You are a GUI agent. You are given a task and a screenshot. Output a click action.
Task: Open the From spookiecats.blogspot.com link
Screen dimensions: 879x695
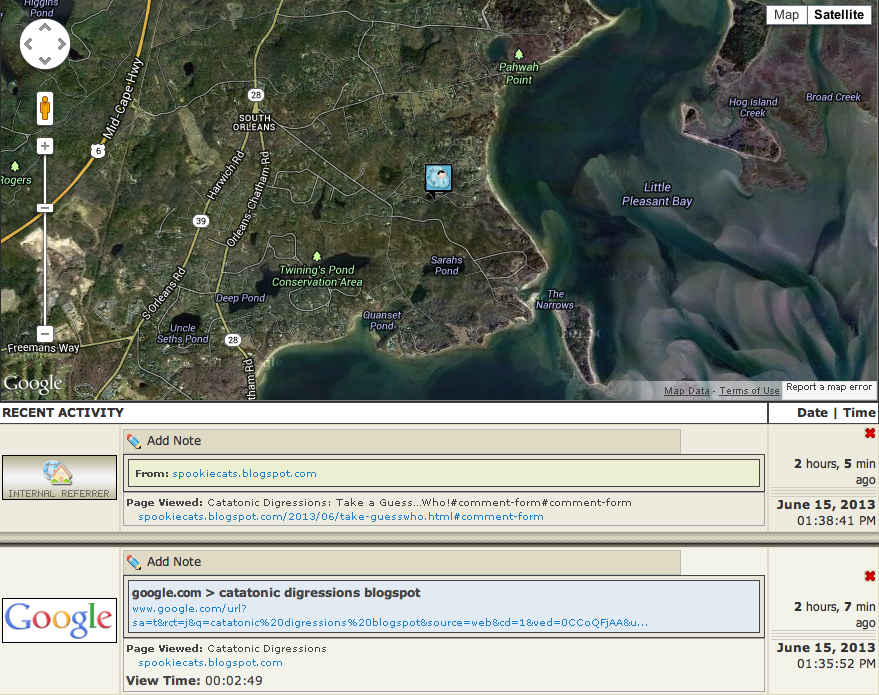pyautogui.click(x=244, y=474)
